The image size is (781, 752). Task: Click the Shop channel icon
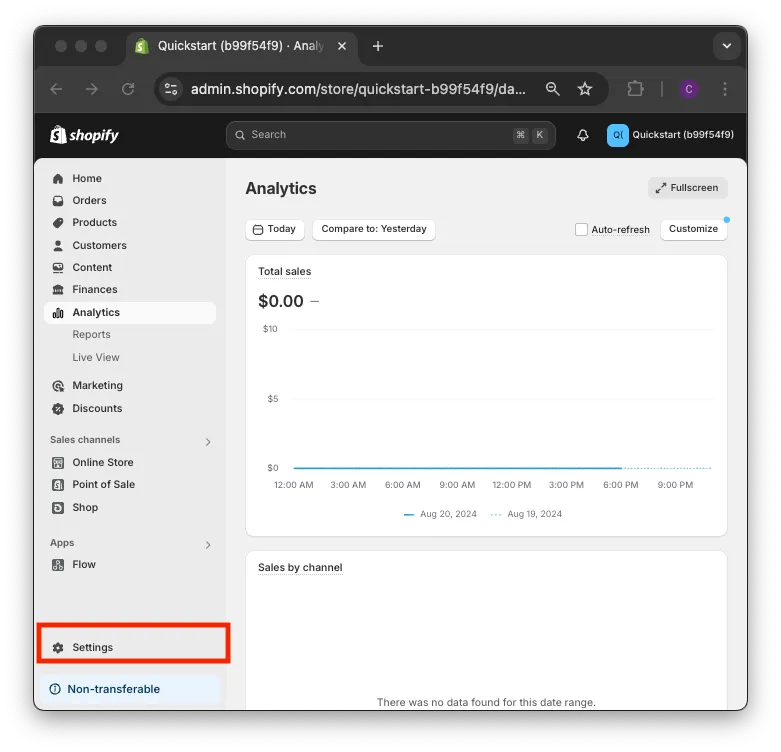tap(58, 507)
